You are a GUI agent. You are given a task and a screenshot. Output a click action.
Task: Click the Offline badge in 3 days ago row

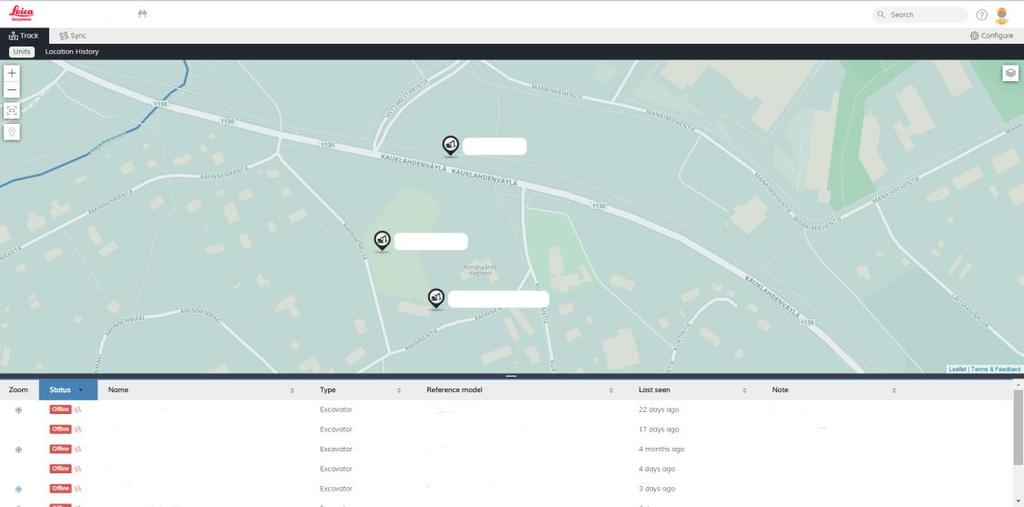tap(61, 488)
